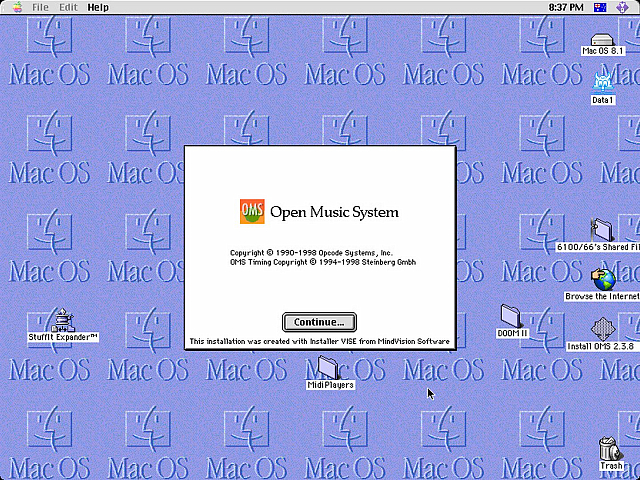640x480 pixels.
Task: Click the Mac OS 8.1 disk label
Action: pos(603,51)
